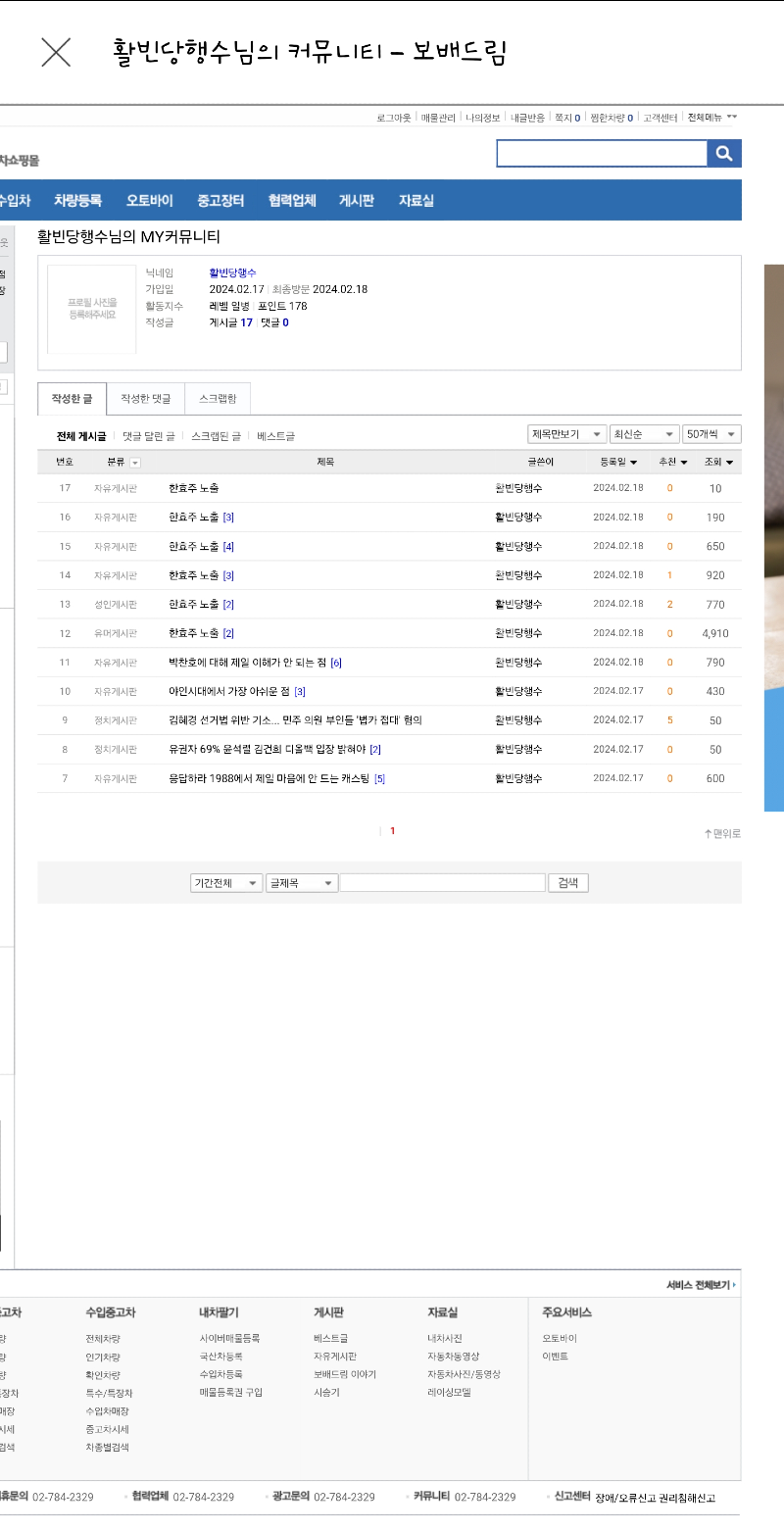Sort by 조회 column arrow
This screenshot has width=784, height=1531.
click(730, 462)
